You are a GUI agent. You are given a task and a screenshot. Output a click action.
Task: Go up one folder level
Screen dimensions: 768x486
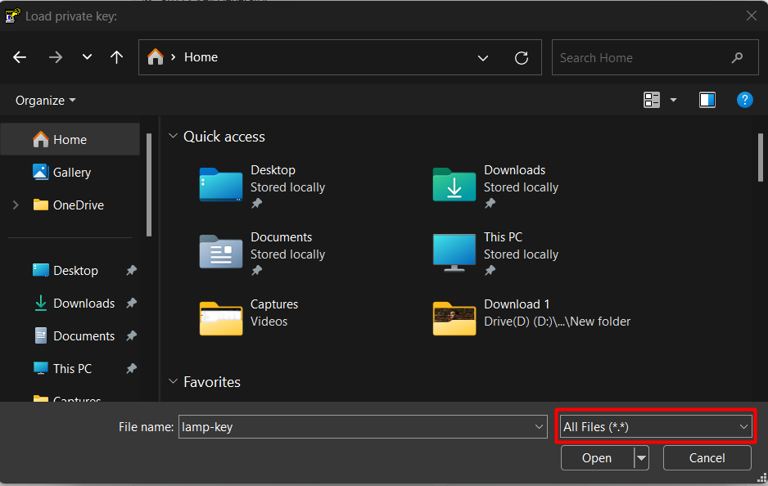coord(117,57)
